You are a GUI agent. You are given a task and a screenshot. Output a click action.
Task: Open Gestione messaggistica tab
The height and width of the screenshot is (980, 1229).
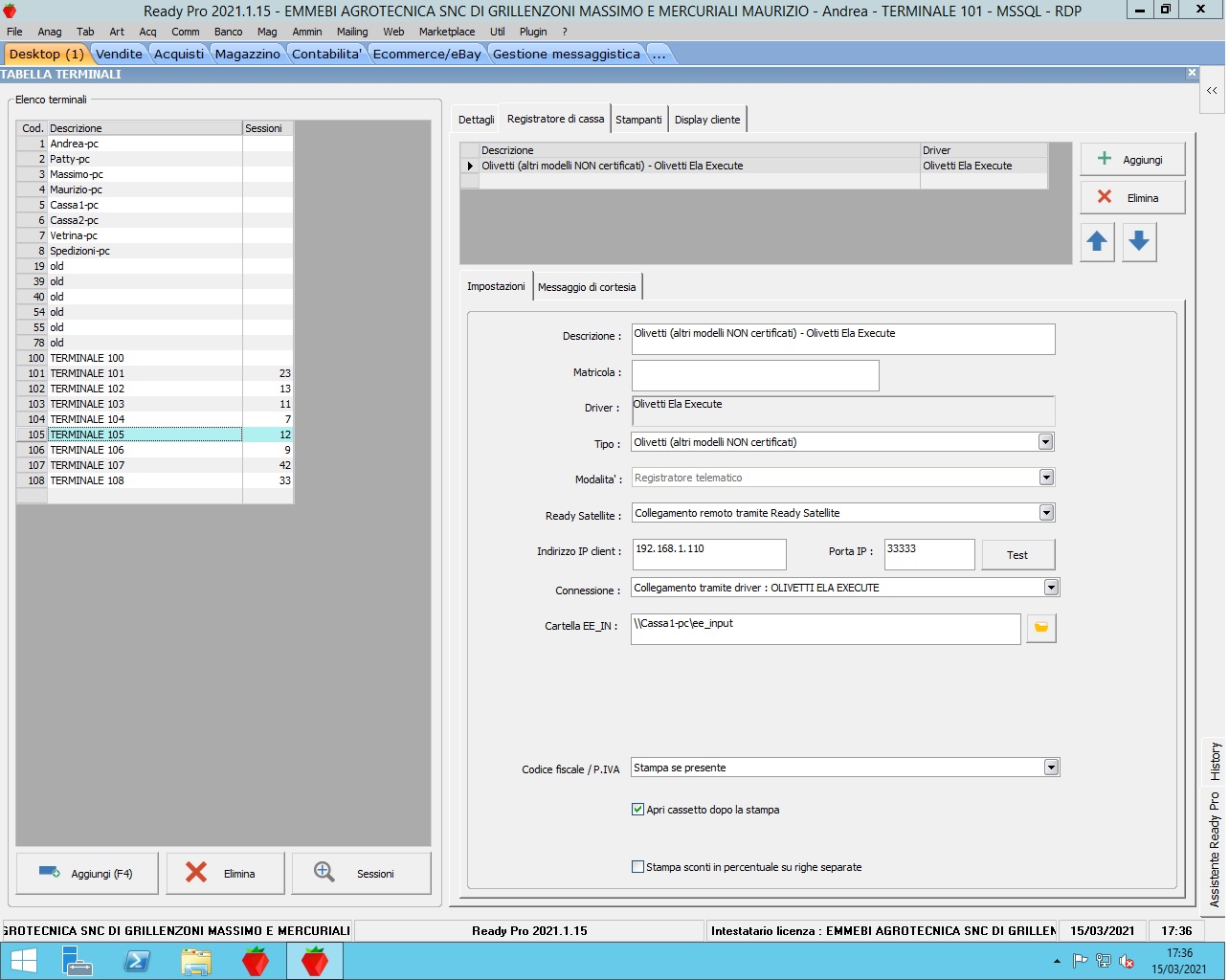[567, 54]
